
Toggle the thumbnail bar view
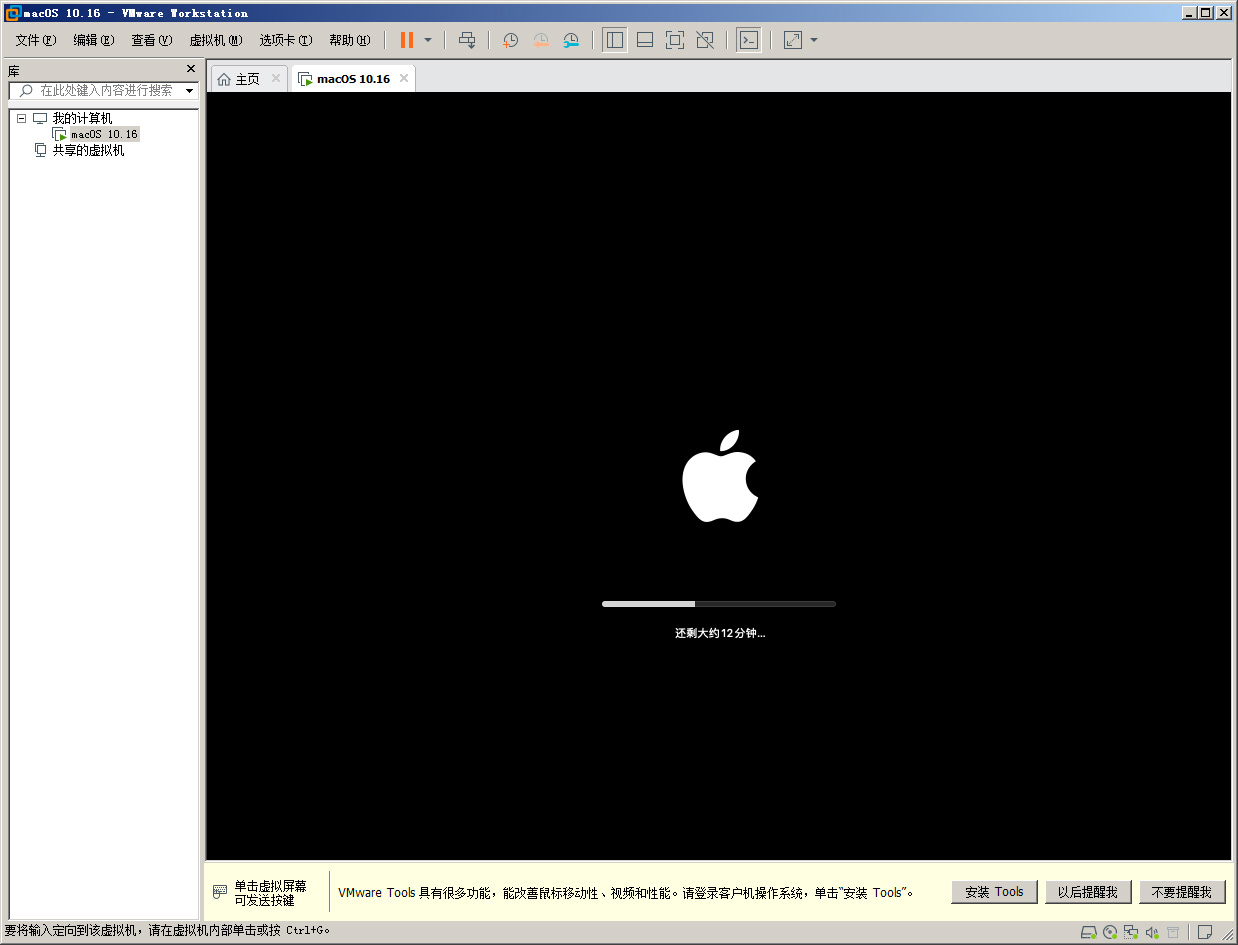pyautogui.click(x=645, y=40)
